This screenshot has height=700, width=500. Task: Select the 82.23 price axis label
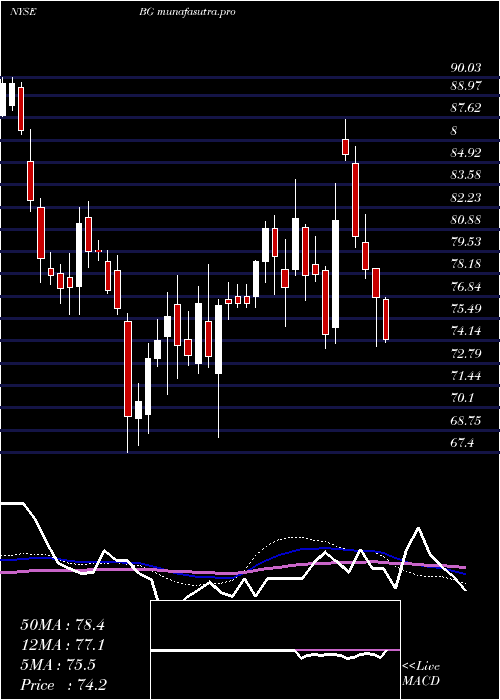466,197
